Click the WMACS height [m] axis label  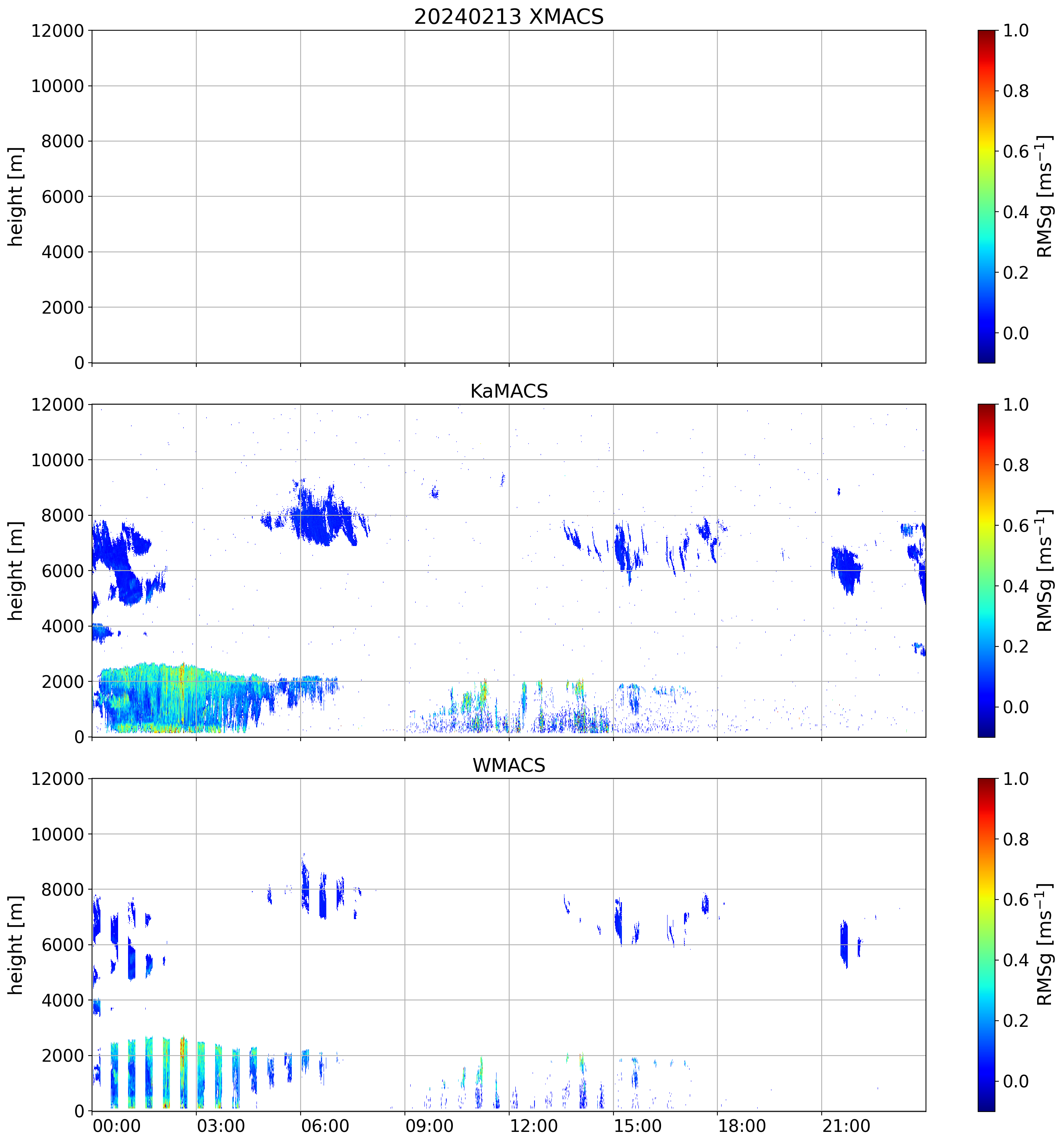[x=16, y=945]
